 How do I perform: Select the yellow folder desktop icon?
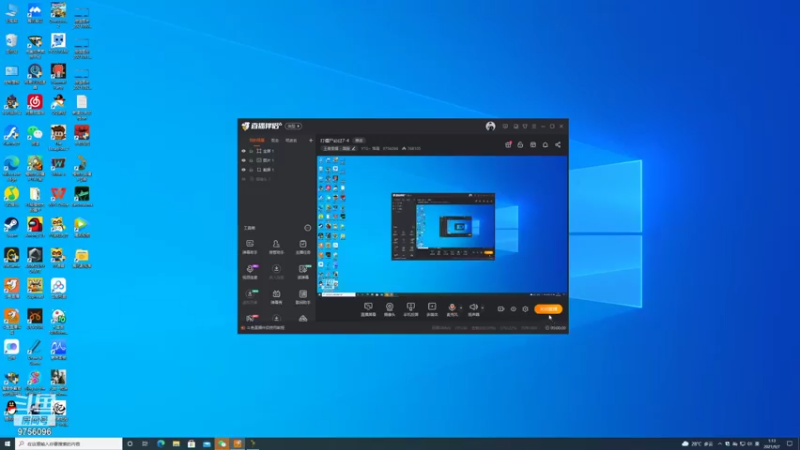pos(82,258)
